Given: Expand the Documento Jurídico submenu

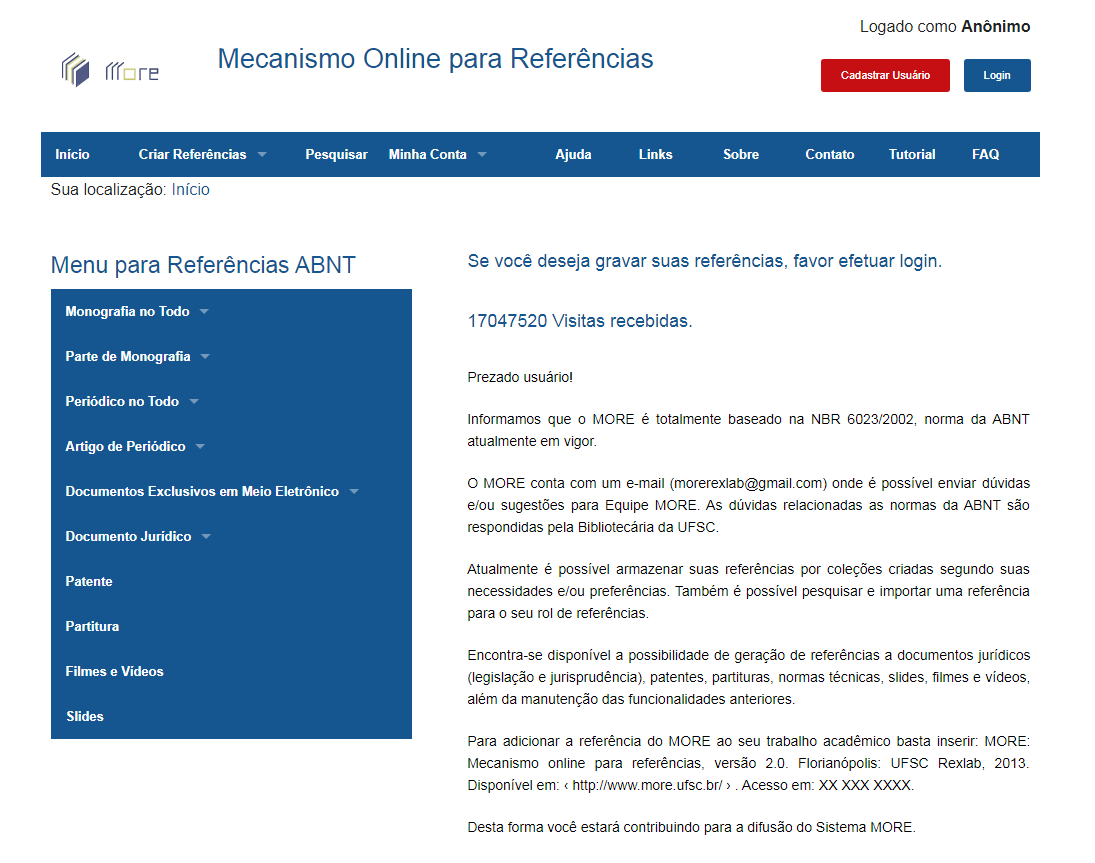Looking at the screenshot, I should (x=137, y=537).
